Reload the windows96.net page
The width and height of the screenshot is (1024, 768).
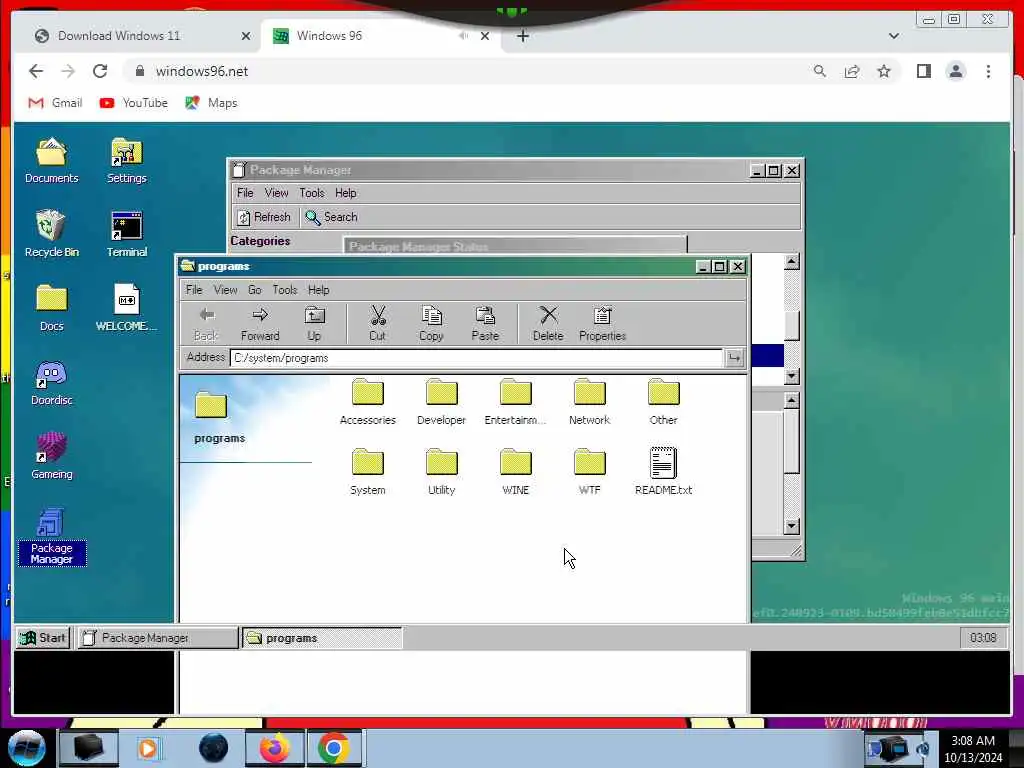click(x=100, y=71)
